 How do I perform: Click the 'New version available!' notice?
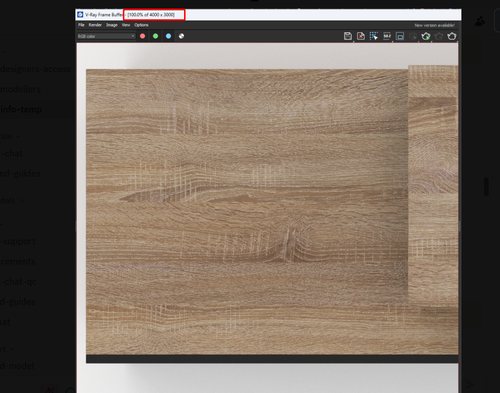click(434, 25)
